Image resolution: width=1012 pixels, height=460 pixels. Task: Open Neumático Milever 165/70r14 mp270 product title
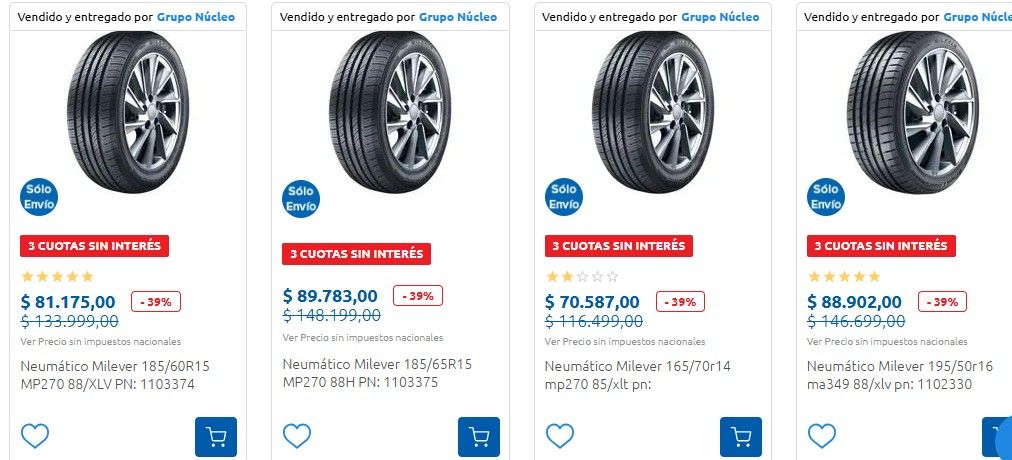point(638,375)
